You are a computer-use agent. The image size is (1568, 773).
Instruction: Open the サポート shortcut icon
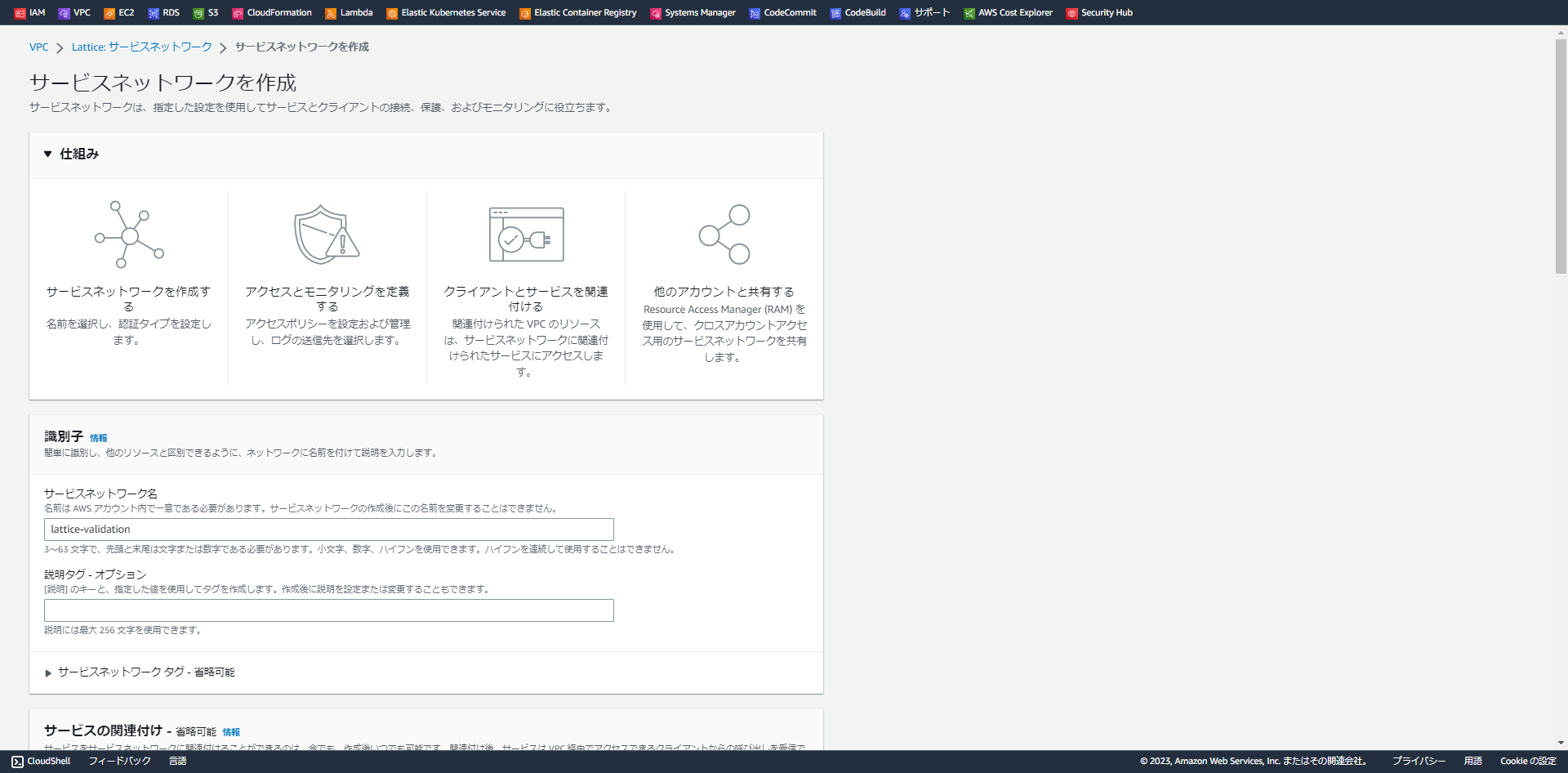pos(904,13)
